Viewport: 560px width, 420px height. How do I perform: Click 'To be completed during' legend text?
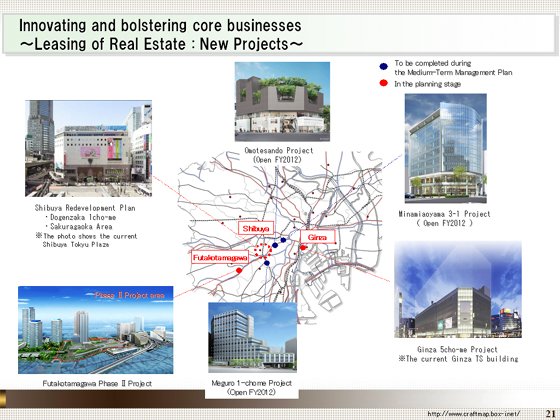432,63
